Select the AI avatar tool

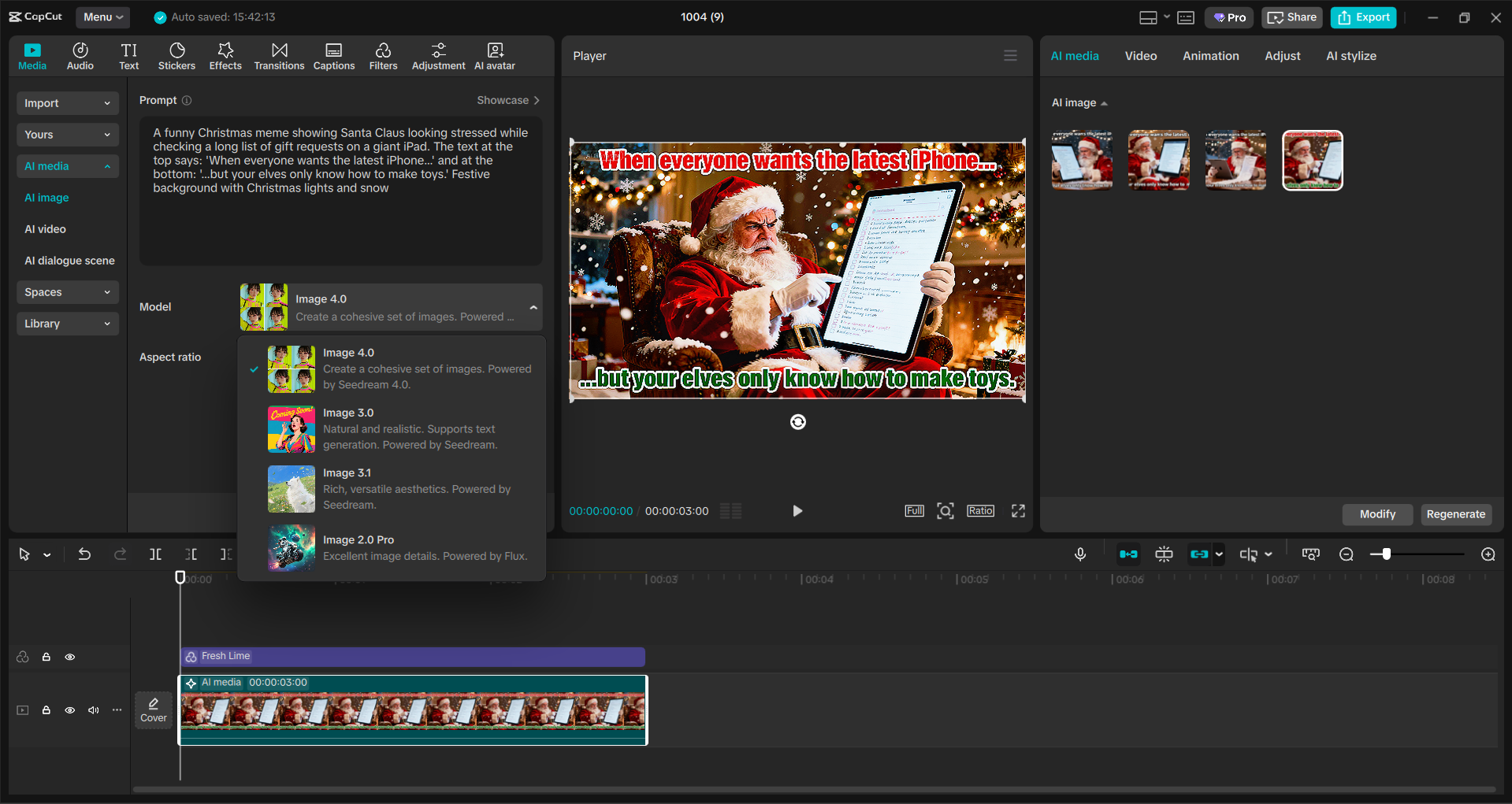[494, 55]
